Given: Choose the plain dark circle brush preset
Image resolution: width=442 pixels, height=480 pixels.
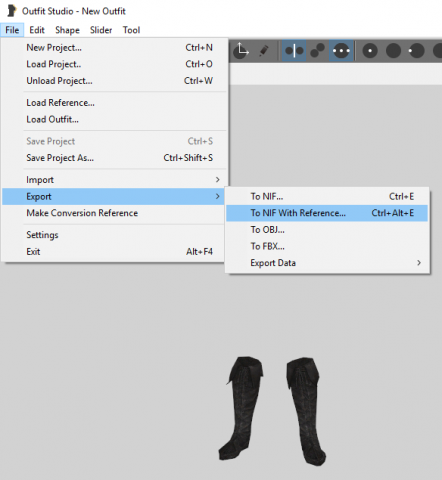Looking at the screenshot, I should click(393, 51).
